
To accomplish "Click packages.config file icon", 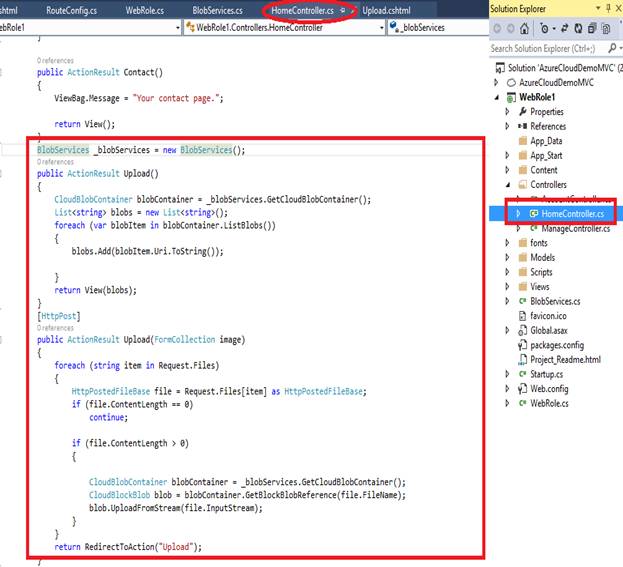I will [523, 345].
